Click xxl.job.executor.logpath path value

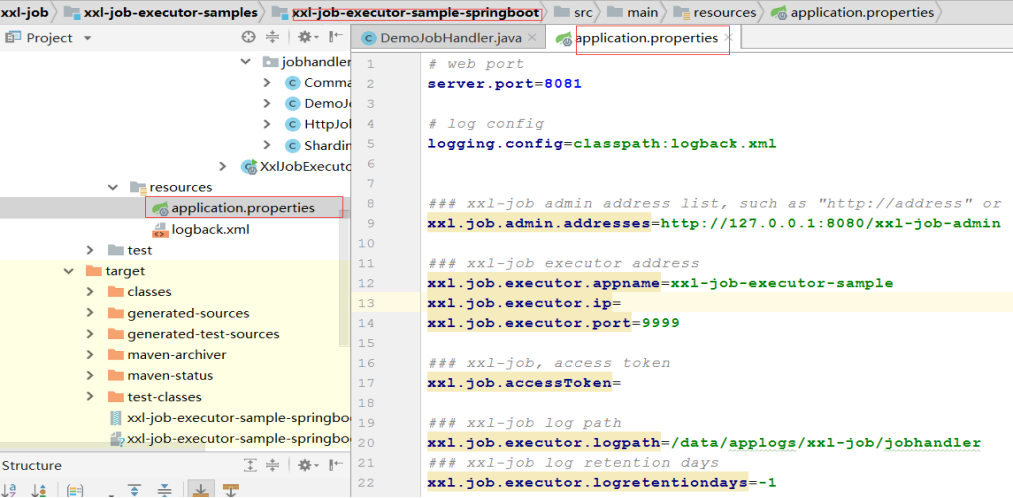(826, 443)
